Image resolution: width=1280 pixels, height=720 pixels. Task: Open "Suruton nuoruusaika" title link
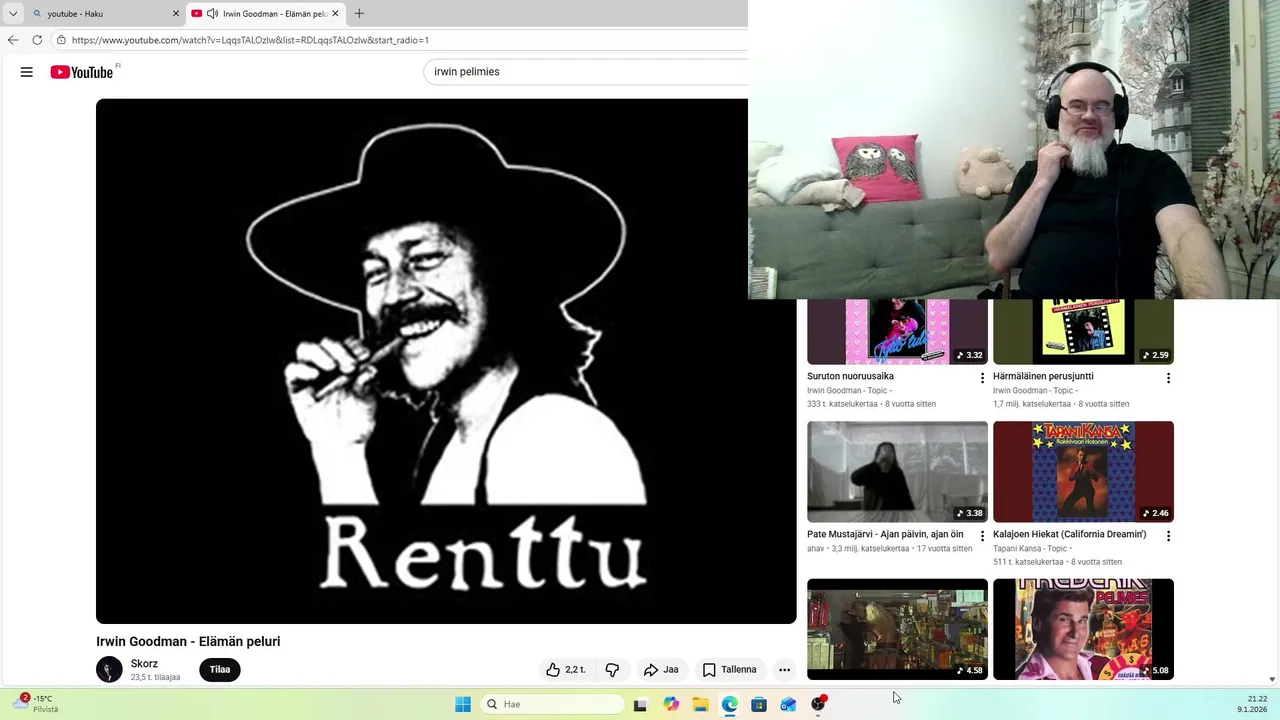point(850,376)
